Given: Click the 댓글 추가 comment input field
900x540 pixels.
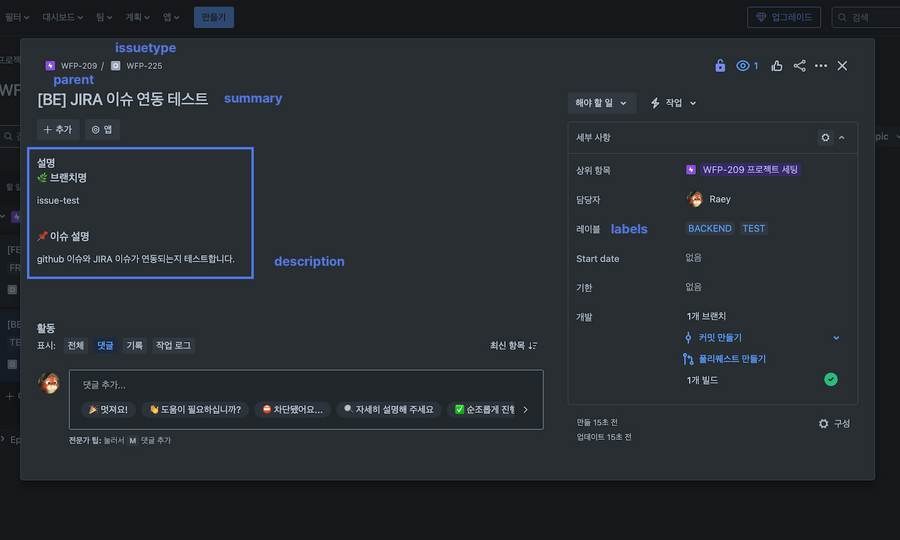Looking at the screenshot, I should tap(306, 385).
